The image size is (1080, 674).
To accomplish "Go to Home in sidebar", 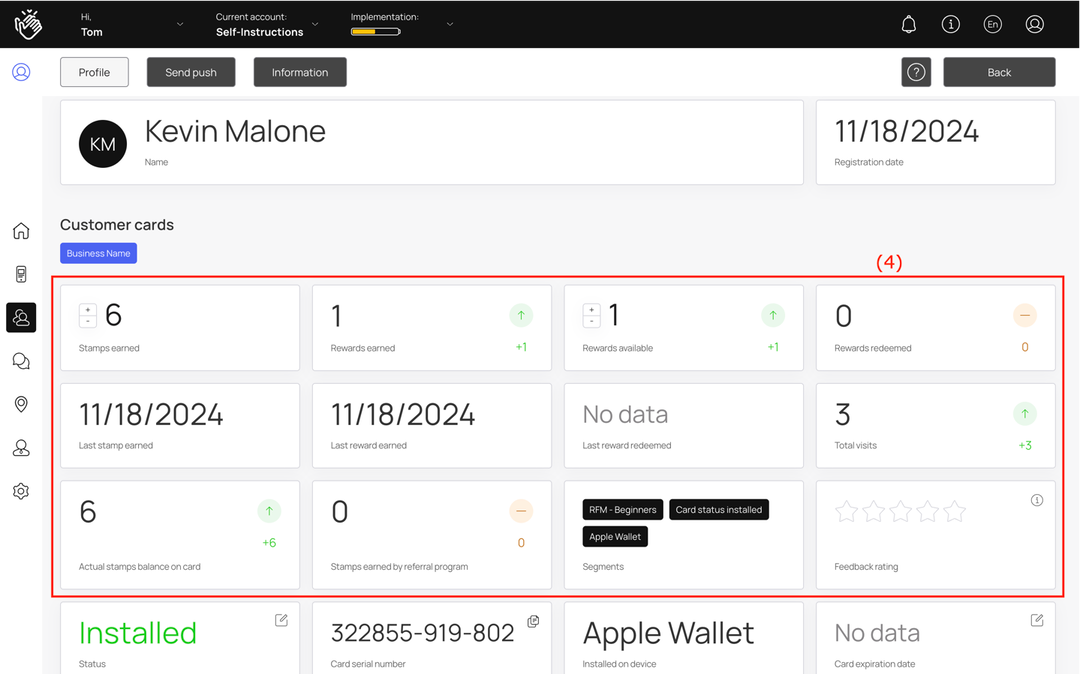I will tap(21, 231).
